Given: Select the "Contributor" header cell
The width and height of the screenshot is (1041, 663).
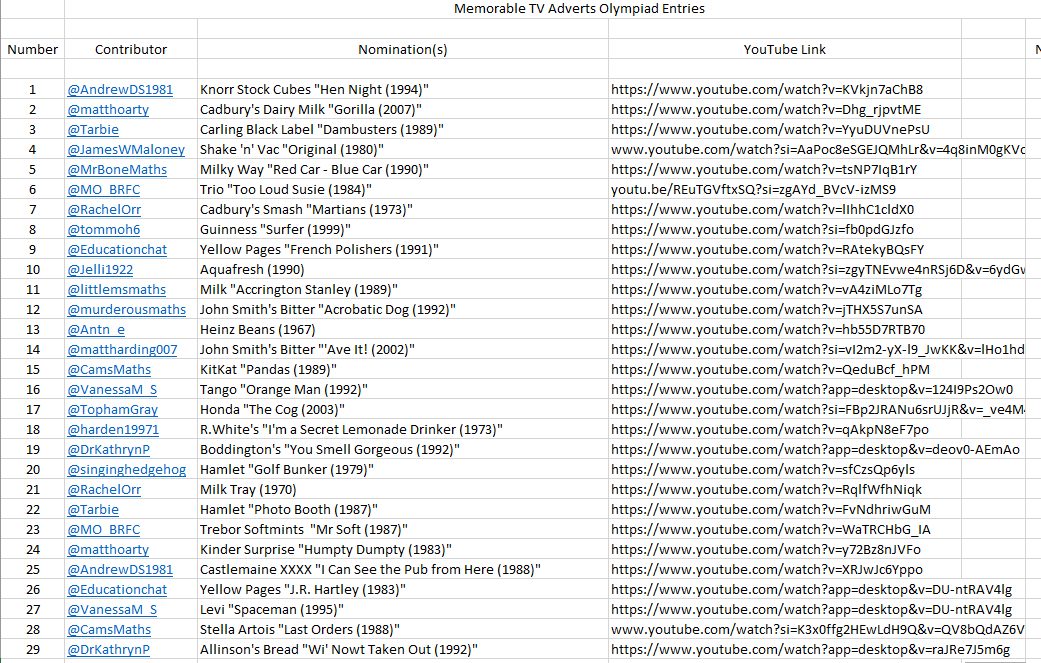Looking at the screenshot, I should pos(131,49).
